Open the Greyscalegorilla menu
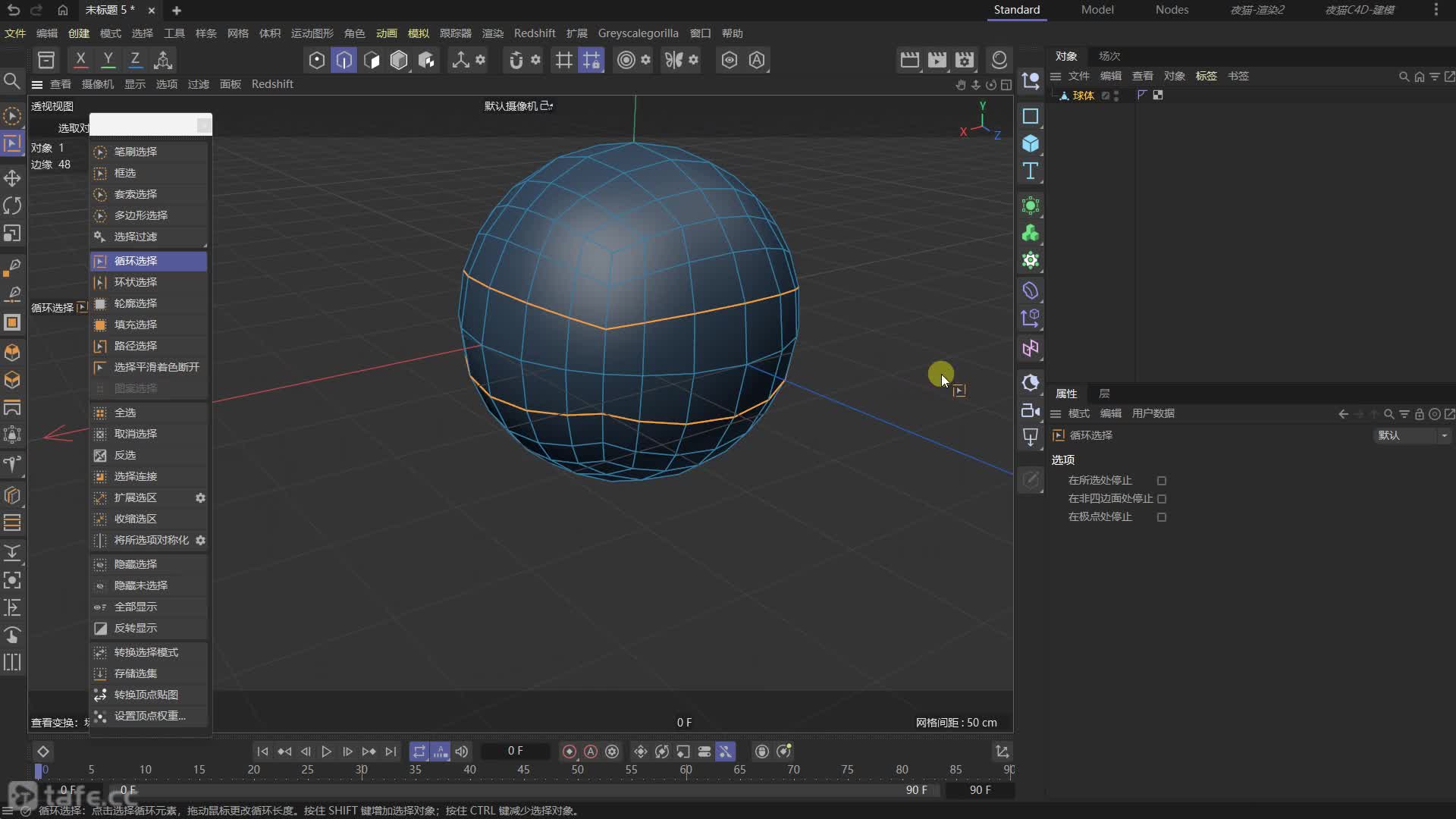 tap(638, 33)
